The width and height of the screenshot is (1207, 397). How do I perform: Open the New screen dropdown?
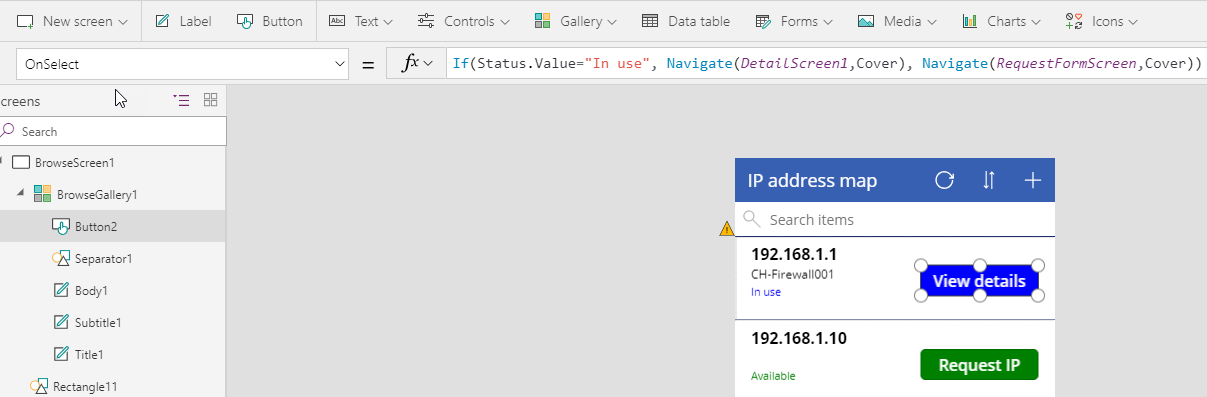(x=73, y=21)
